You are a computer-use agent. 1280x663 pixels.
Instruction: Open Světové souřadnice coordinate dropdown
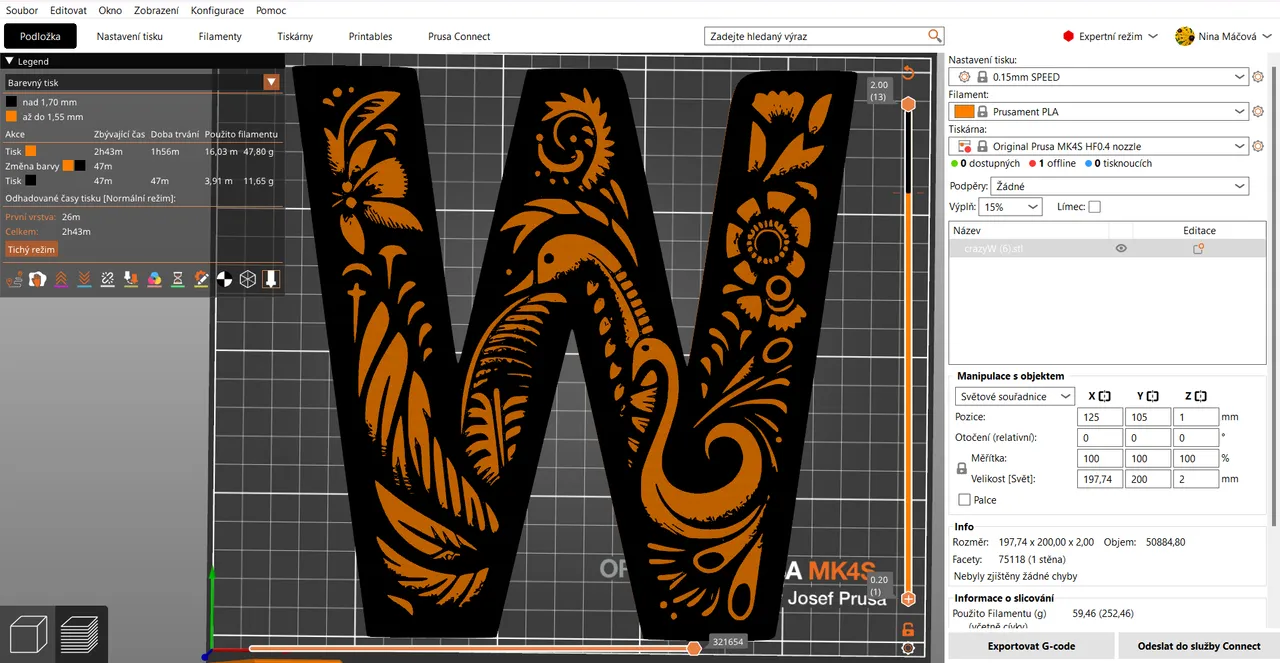pos(1014,396)
